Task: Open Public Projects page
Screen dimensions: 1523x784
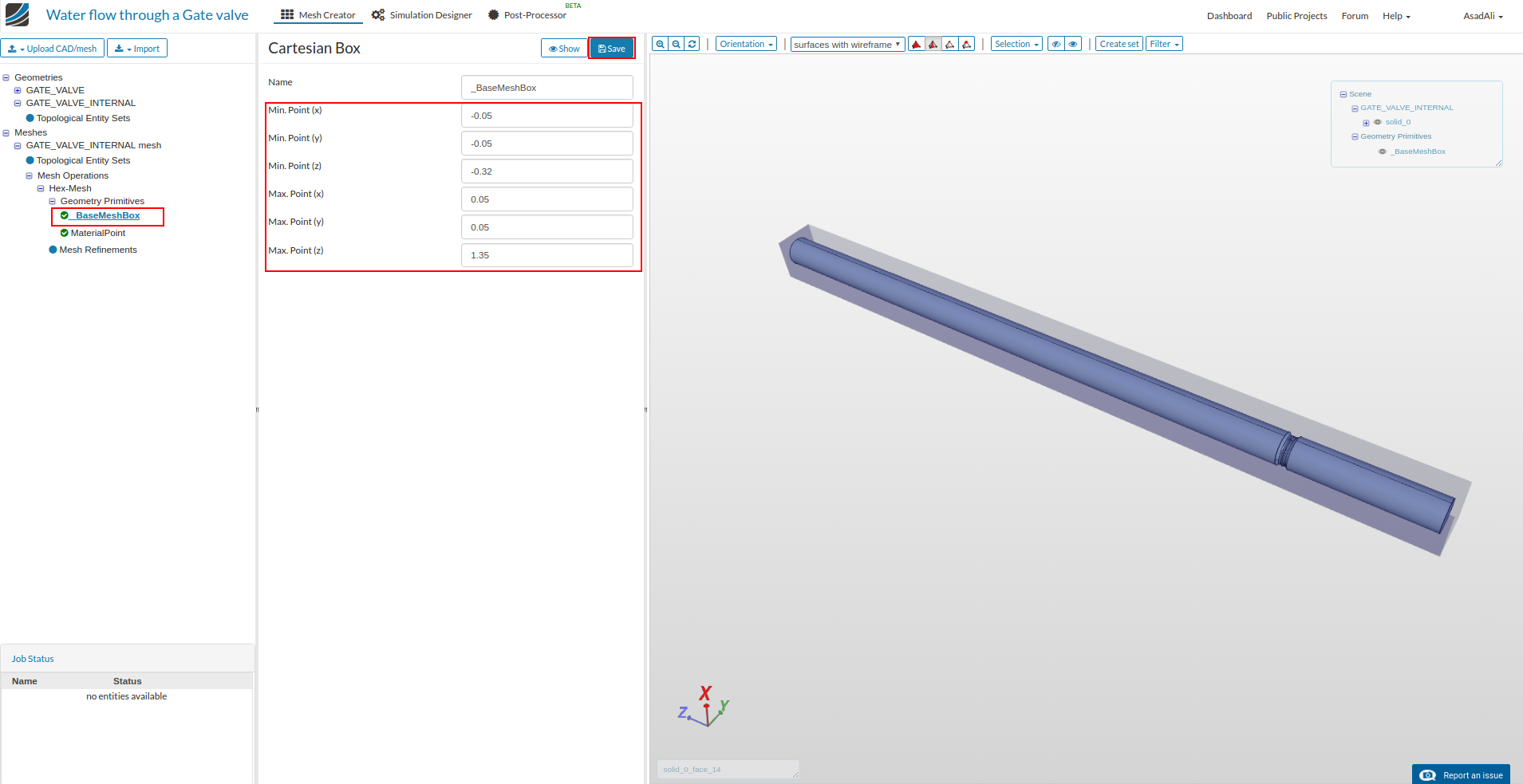Action: [x=1296, y=16]
